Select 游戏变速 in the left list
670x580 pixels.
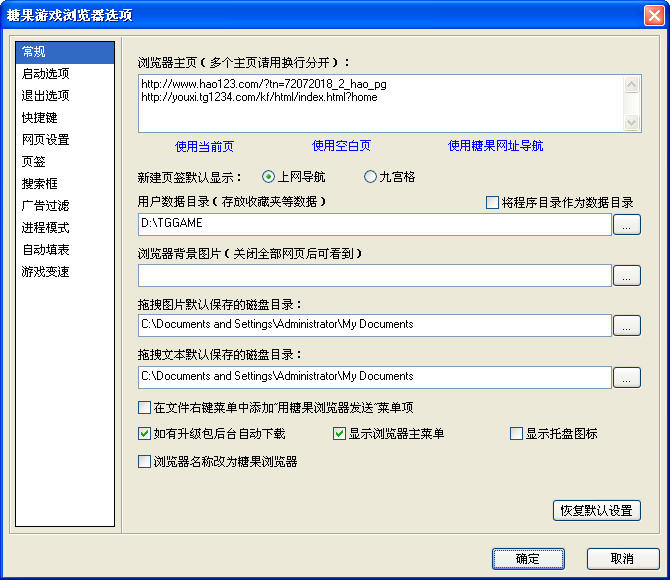point(46,272)
